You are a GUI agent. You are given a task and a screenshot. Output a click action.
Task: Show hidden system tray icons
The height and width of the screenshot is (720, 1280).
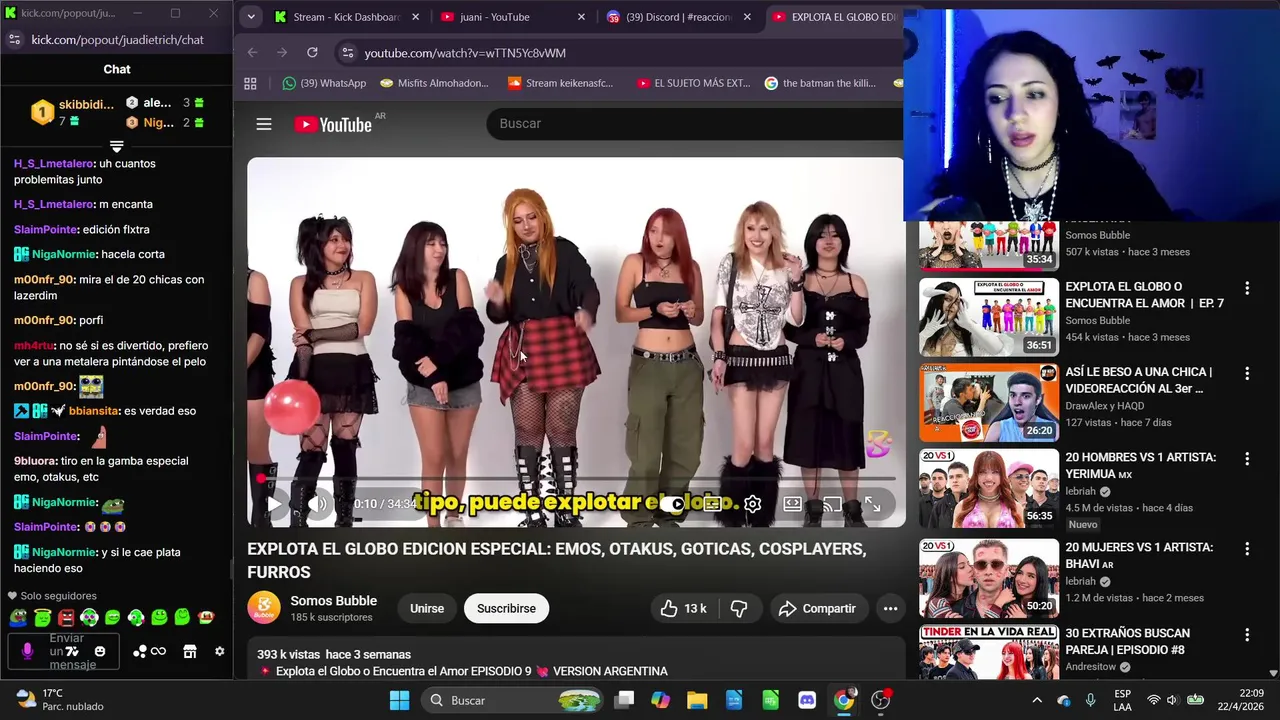point(1037,700)
